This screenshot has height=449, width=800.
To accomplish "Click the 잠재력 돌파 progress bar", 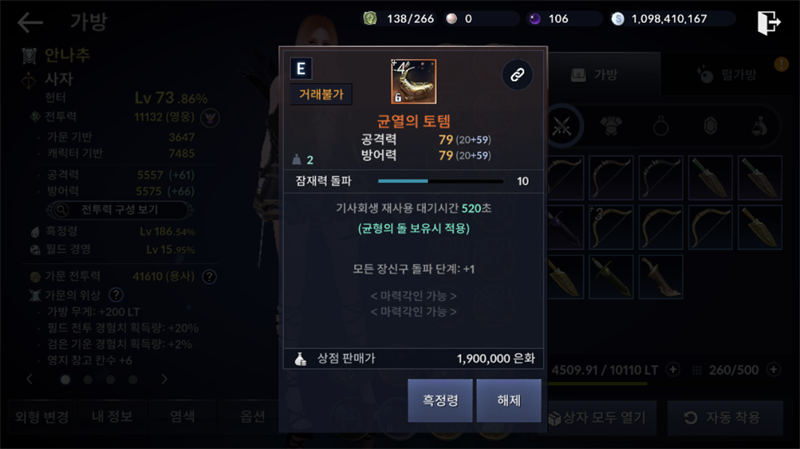I will coord(440,181).
